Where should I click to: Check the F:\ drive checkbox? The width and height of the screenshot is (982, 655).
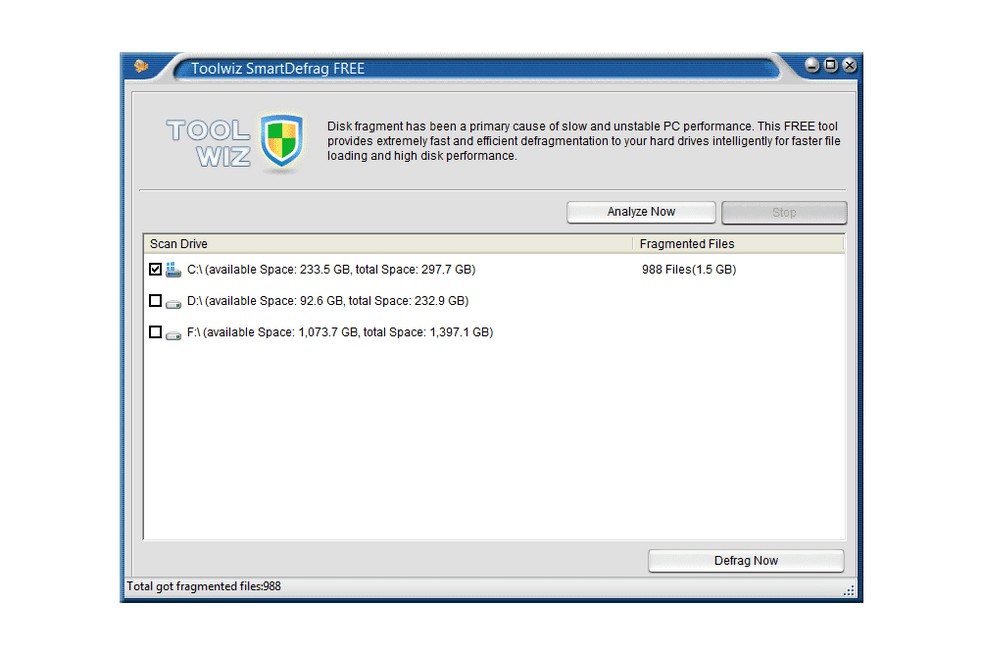click(x=155, y=332)
